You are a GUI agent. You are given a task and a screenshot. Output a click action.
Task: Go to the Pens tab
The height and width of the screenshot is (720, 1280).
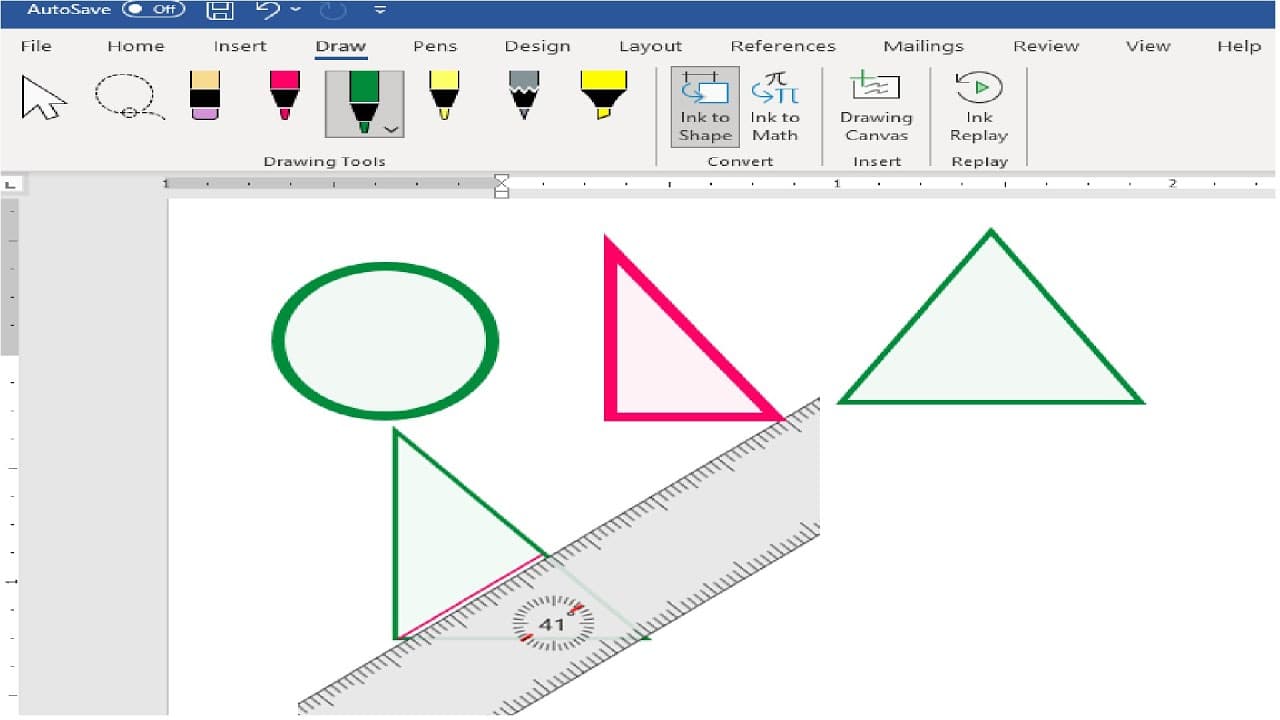pyautogui.click(x=435, y=46)
